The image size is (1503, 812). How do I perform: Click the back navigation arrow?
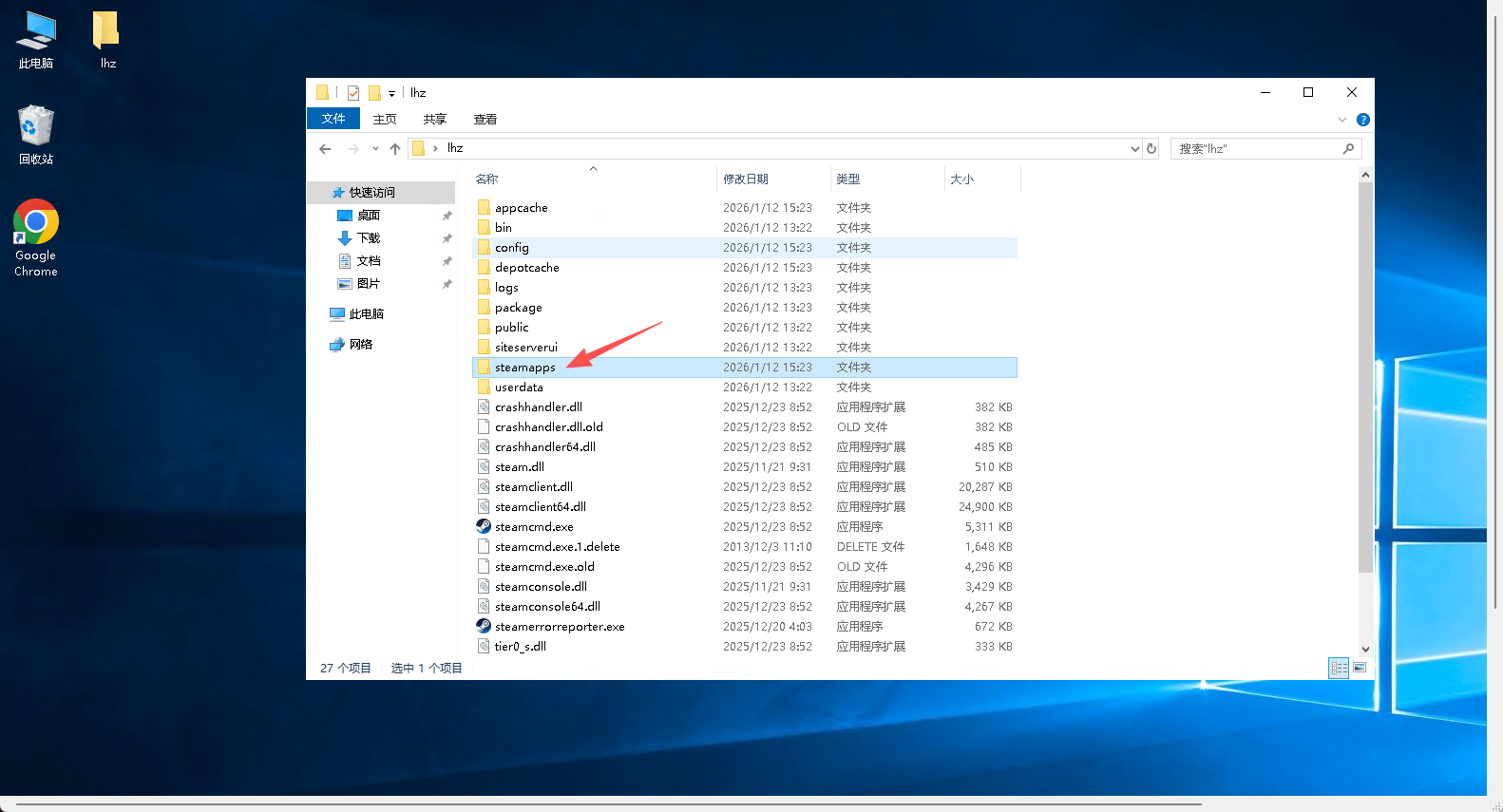(x=325, y=149)
